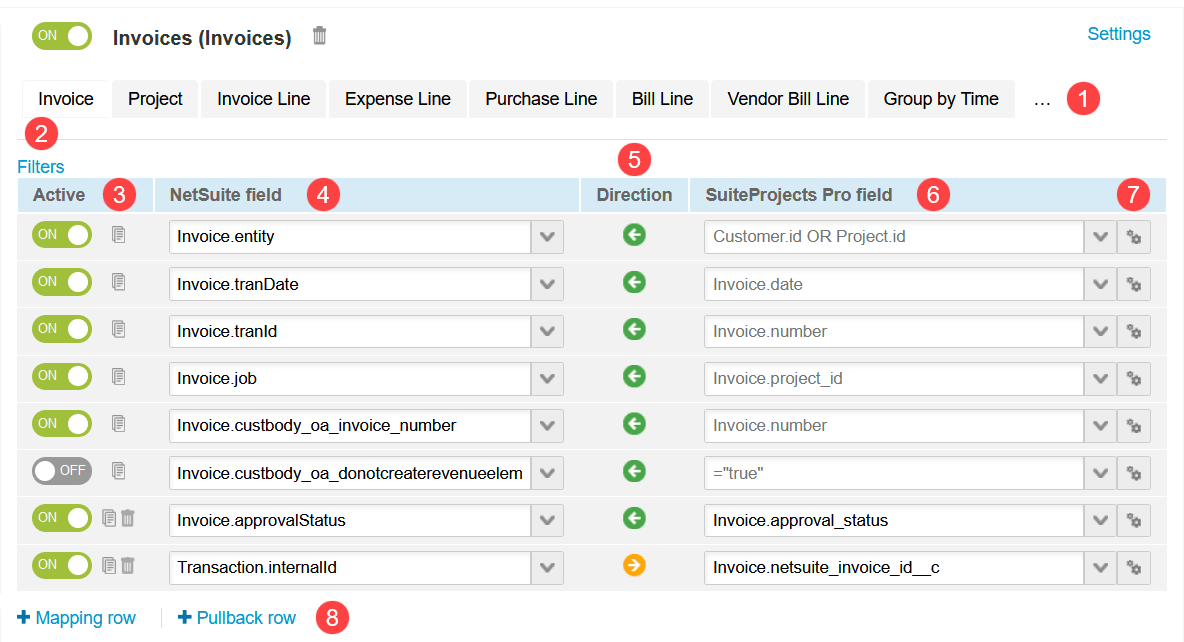
Task: Copy the donotcreaterevenueelem mapping row
Action: (x=119, y=471)
